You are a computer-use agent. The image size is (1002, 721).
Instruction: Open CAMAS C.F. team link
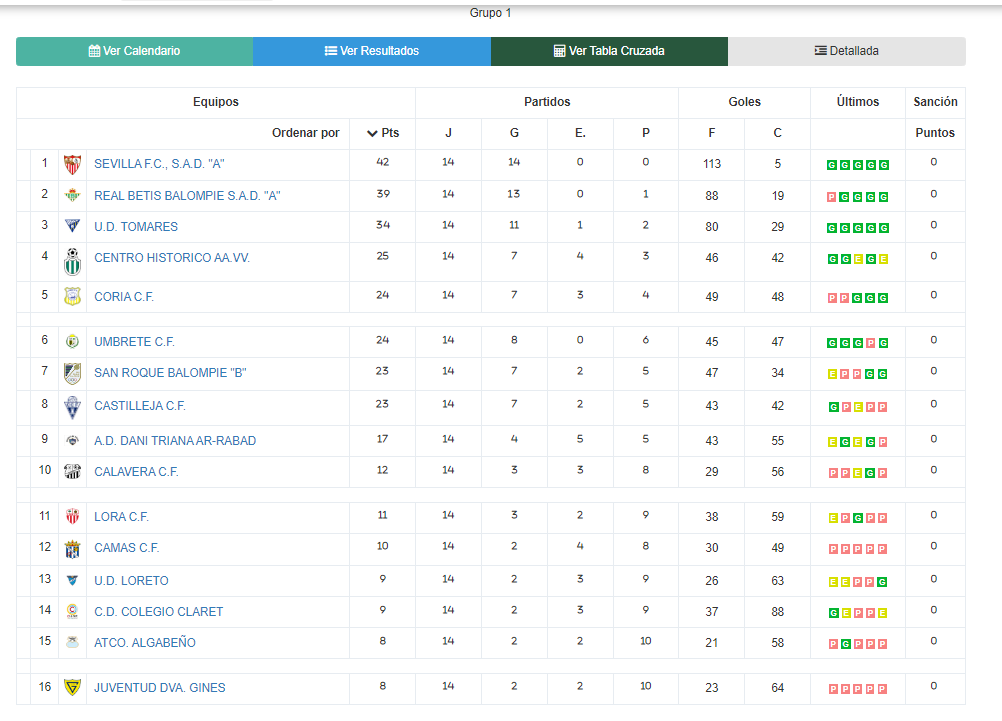click(x=127, y=548)
